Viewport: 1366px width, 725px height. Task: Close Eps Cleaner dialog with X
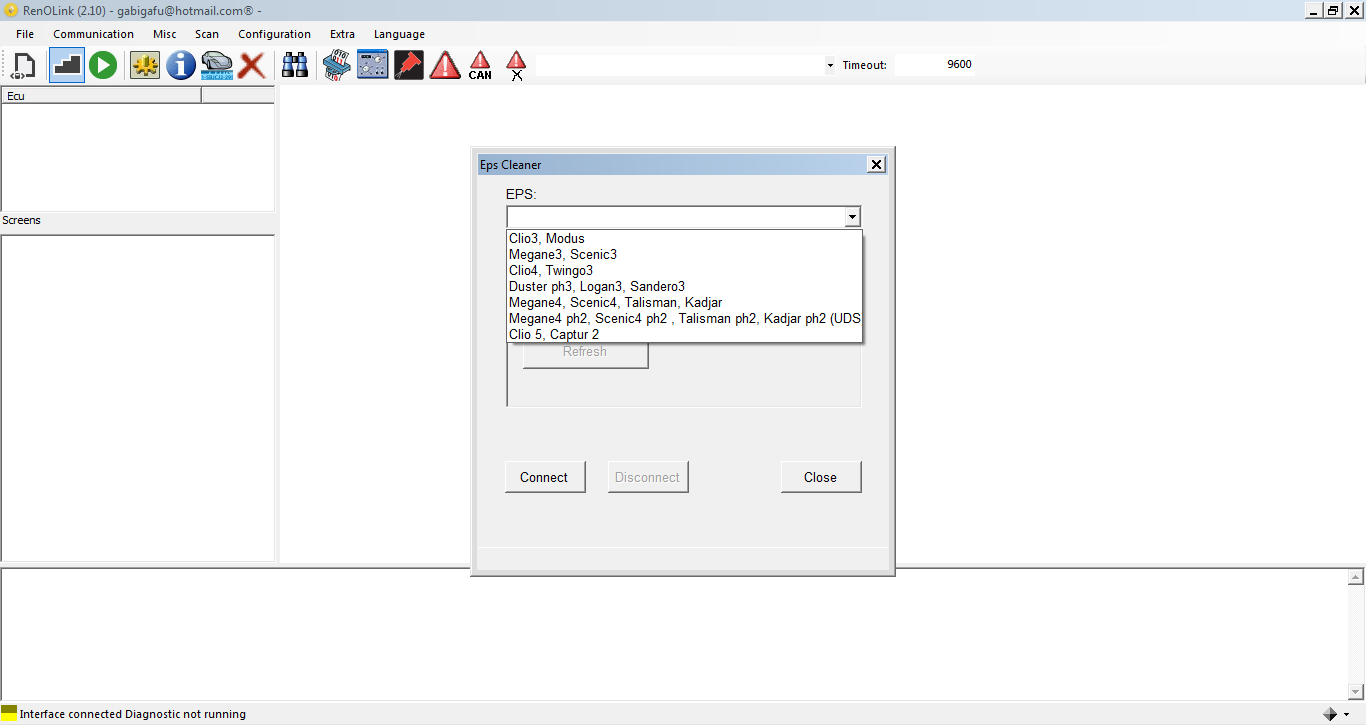[876, 165]
